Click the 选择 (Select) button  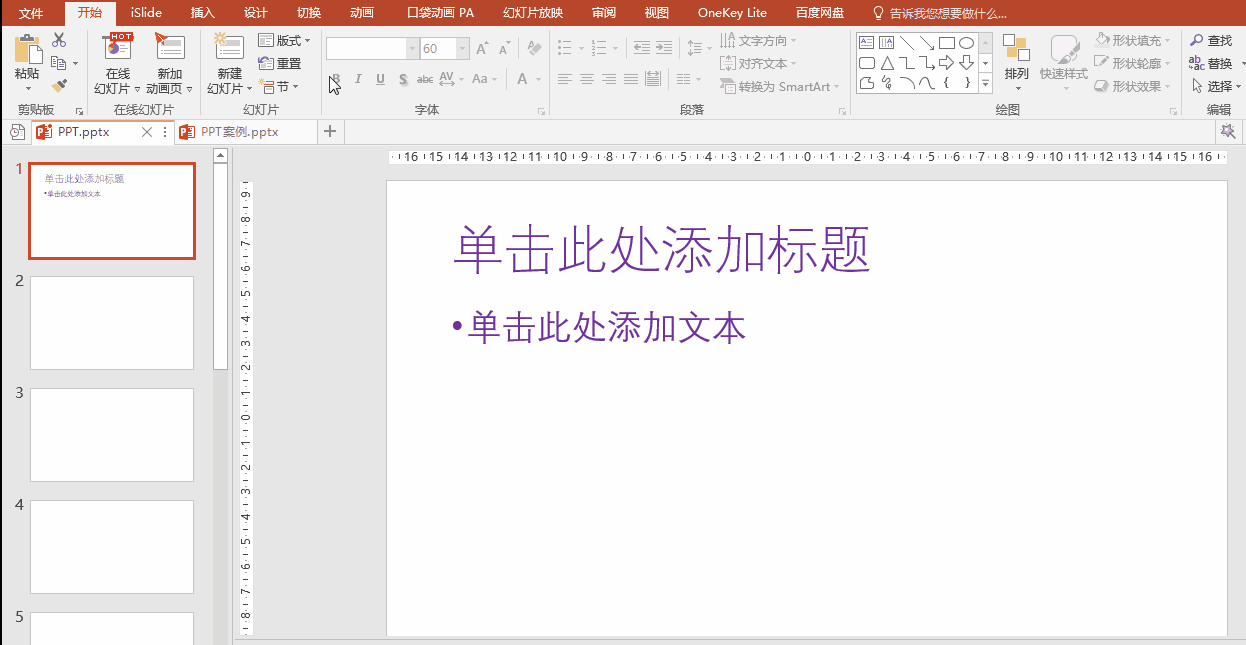pyautogui.click(x=1219, y=84)
